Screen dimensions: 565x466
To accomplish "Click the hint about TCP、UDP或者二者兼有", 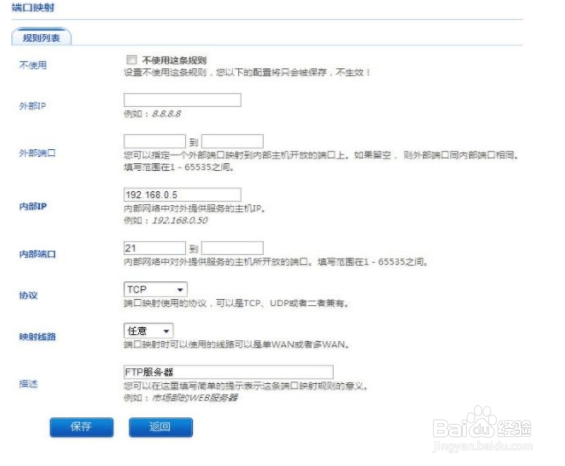I will (236, 303).
